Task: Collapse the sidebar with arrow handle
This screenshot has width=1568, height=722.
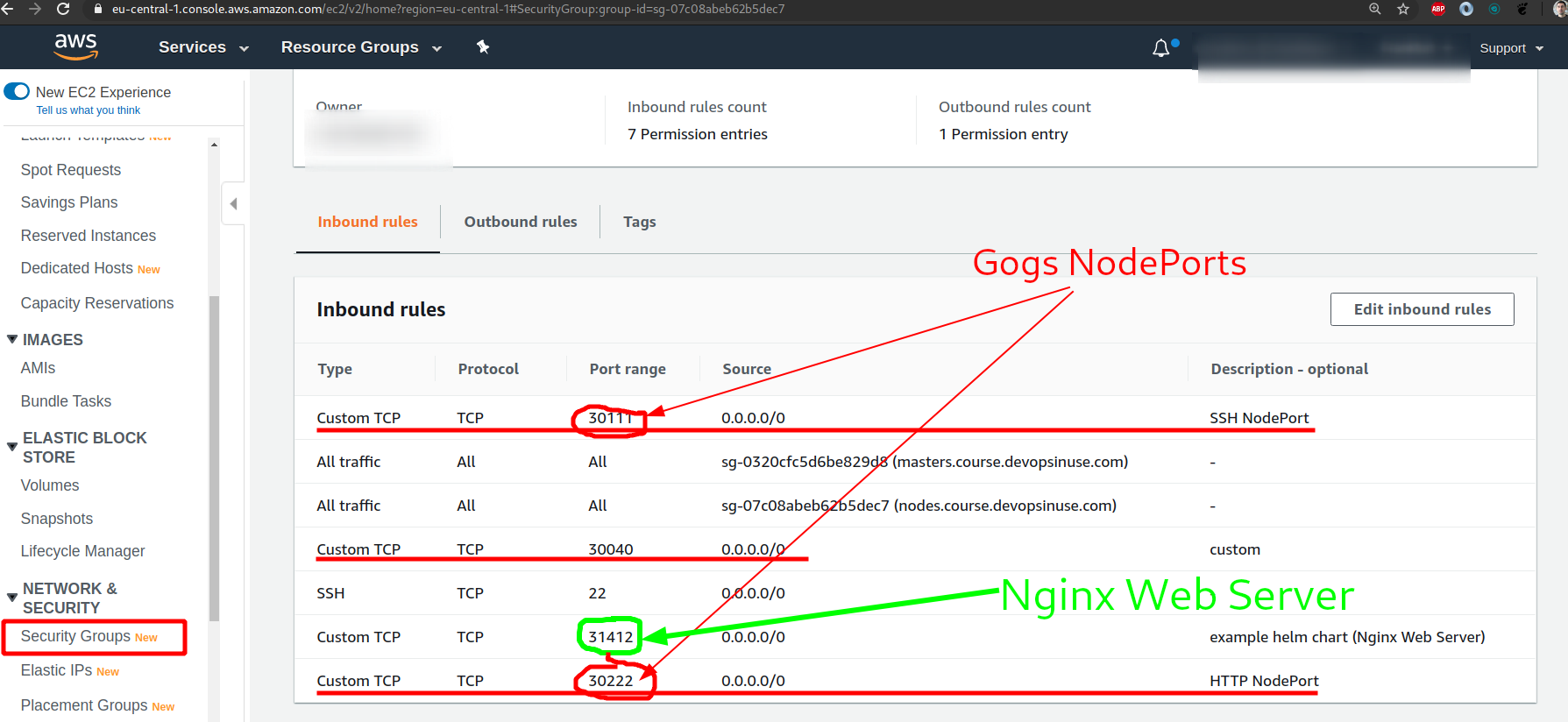Action: (233, 203)
